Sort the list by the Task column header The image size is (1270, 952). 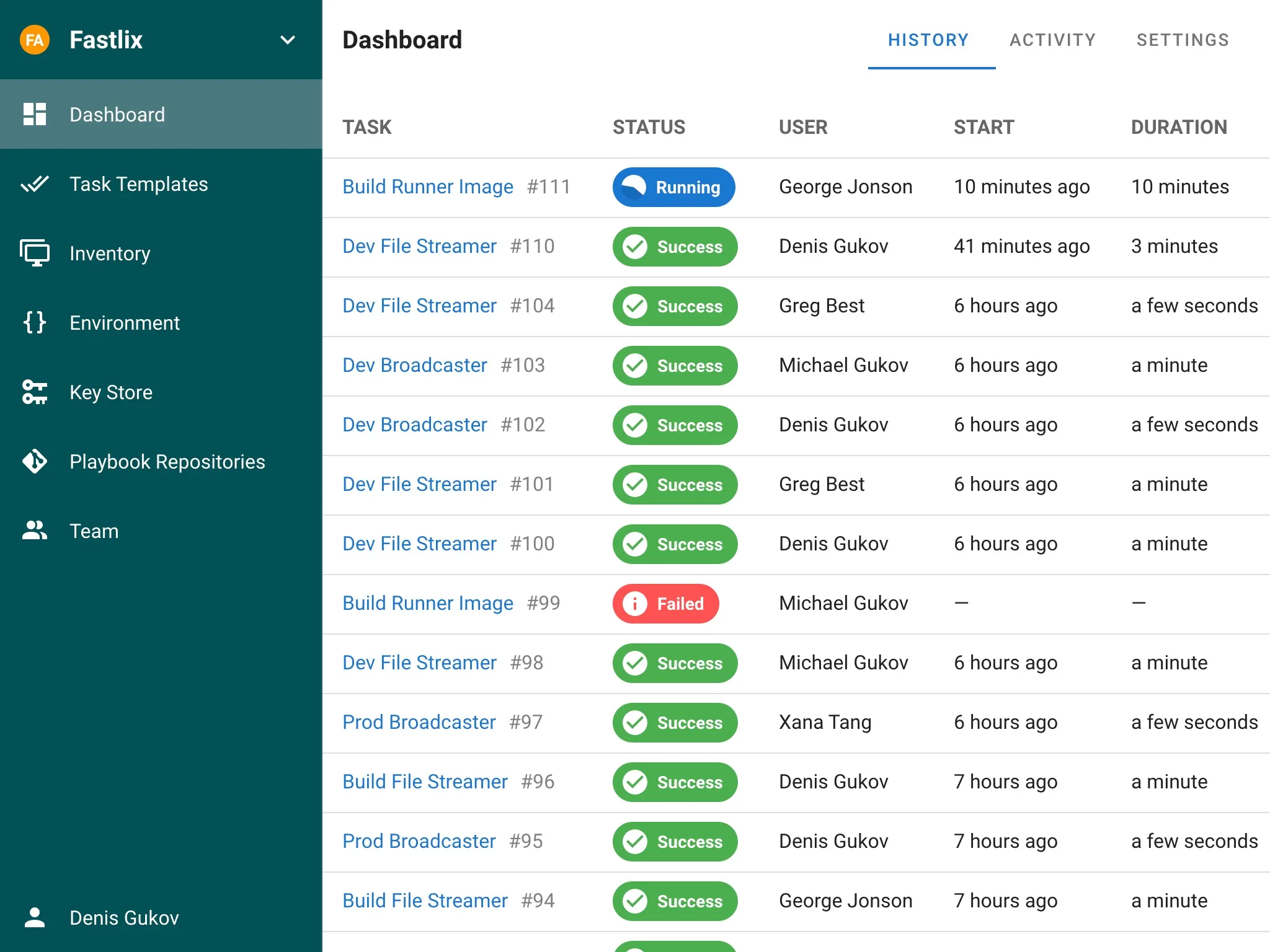(x=367, y=127)
